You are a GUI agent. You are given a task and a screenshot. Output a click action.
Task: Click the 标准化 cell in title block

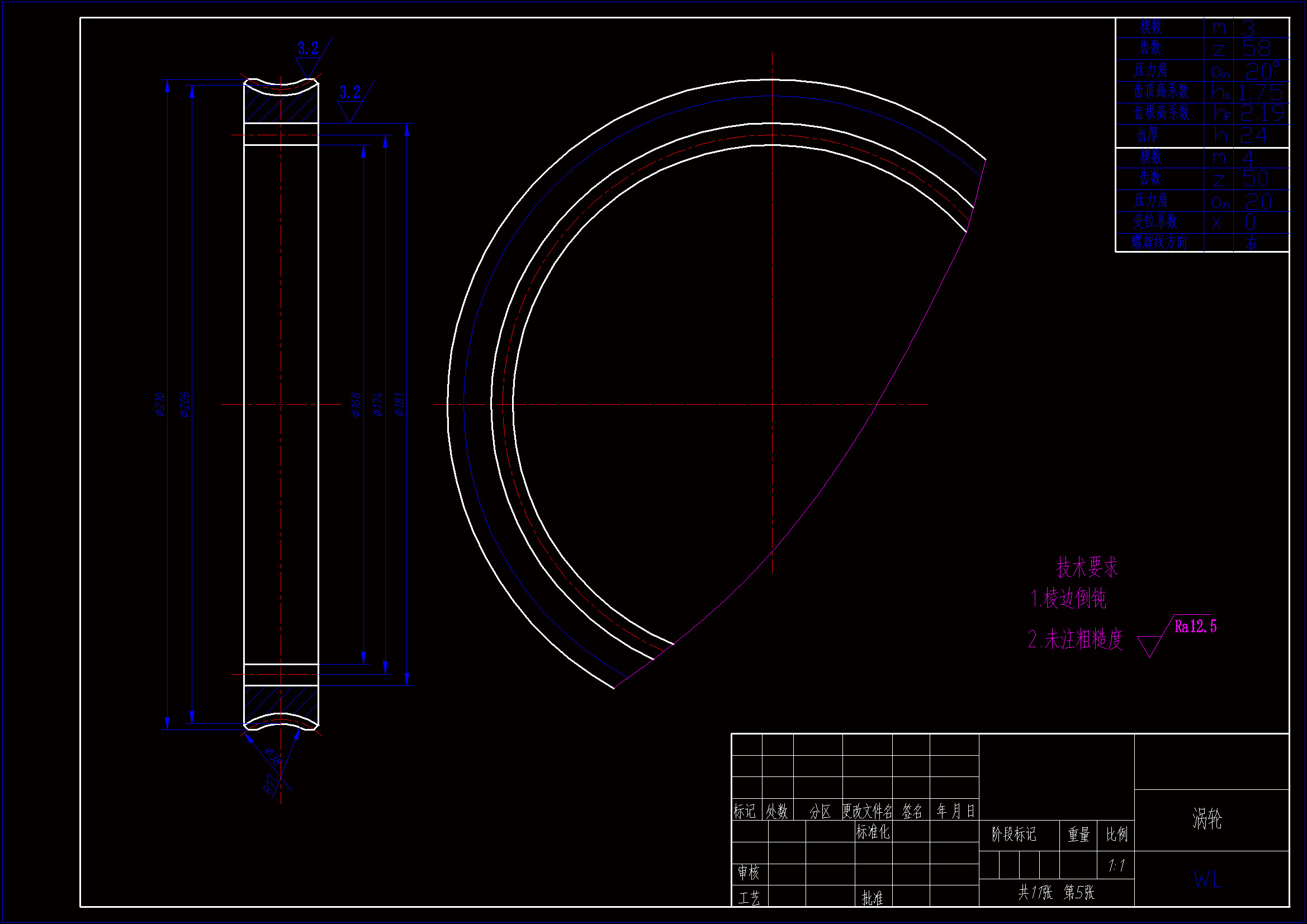pos(872,832)
